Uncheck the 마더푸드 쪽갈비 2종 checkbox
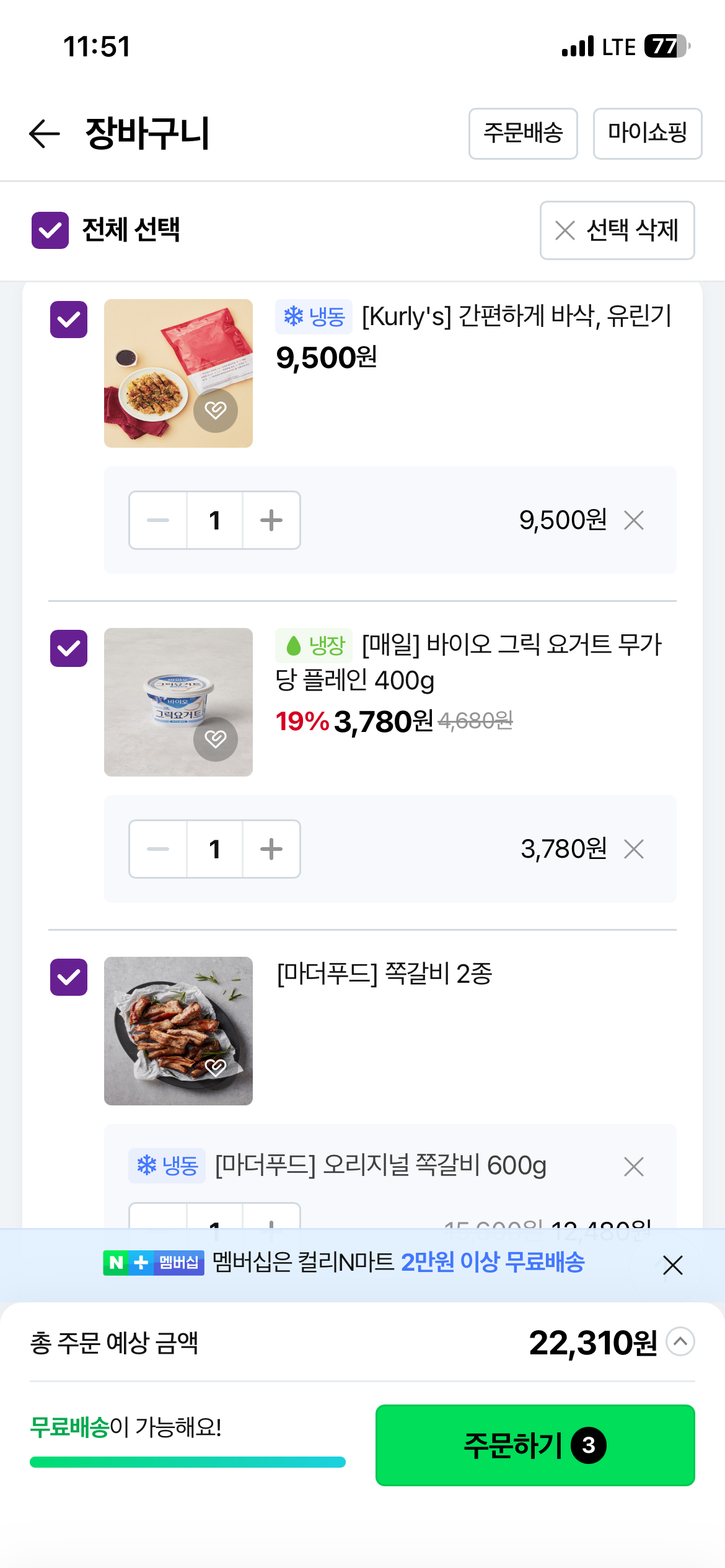The width and height of the screenshot is (725, 1568). (x=69, y=977)
